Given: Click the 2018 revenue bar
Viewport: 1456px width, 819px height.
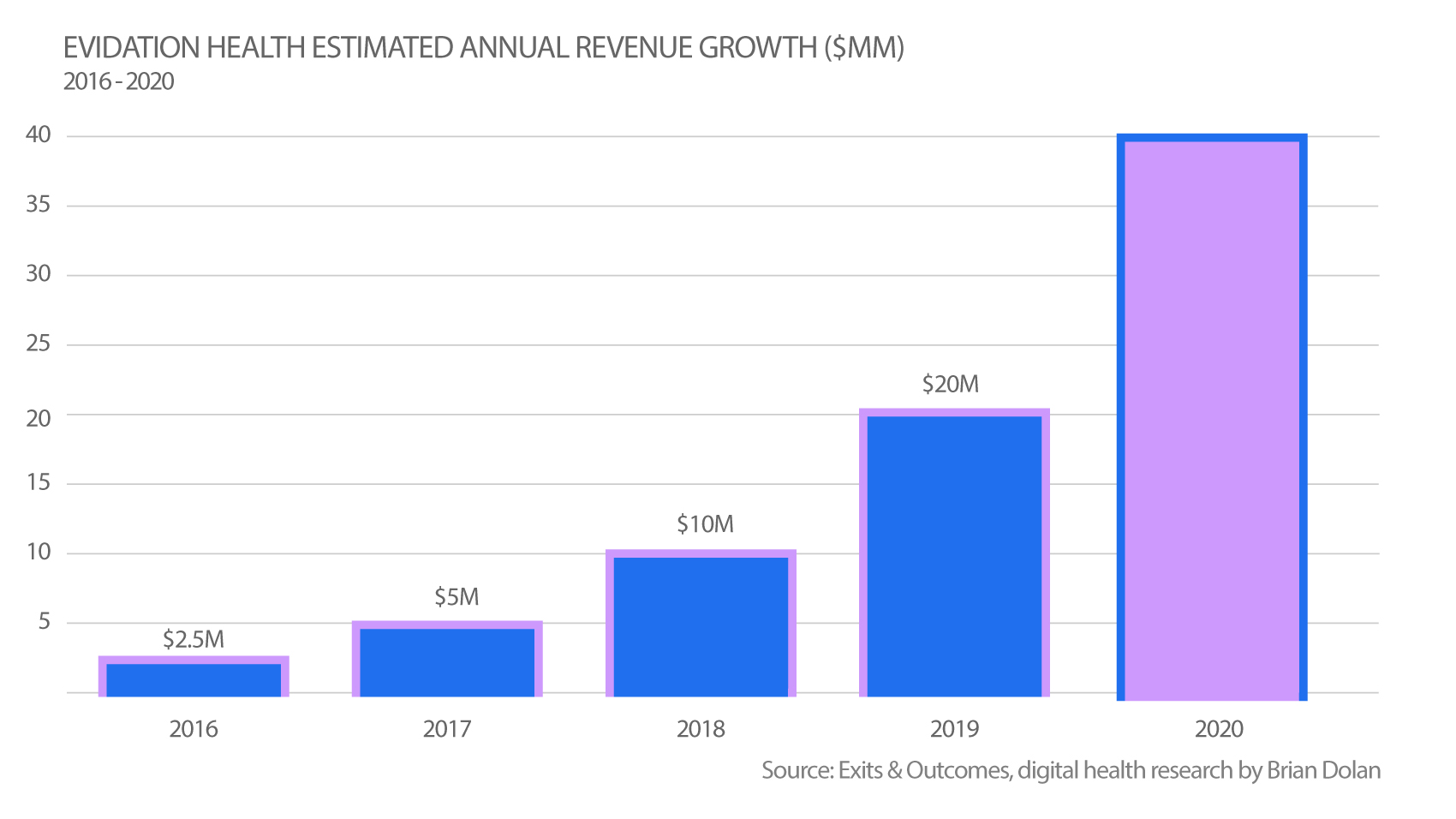Looking at the screenshot, I should tap(701, 624).
